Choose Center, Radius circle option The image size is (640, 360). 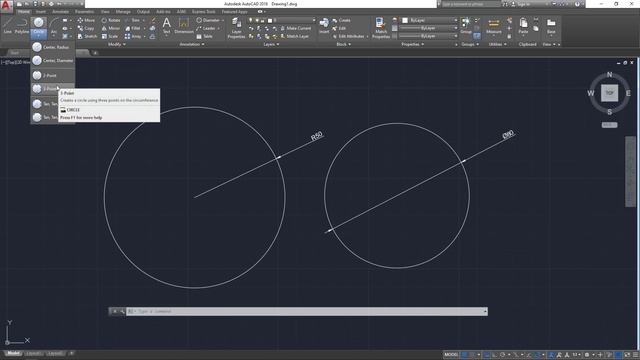coord(53,47)
